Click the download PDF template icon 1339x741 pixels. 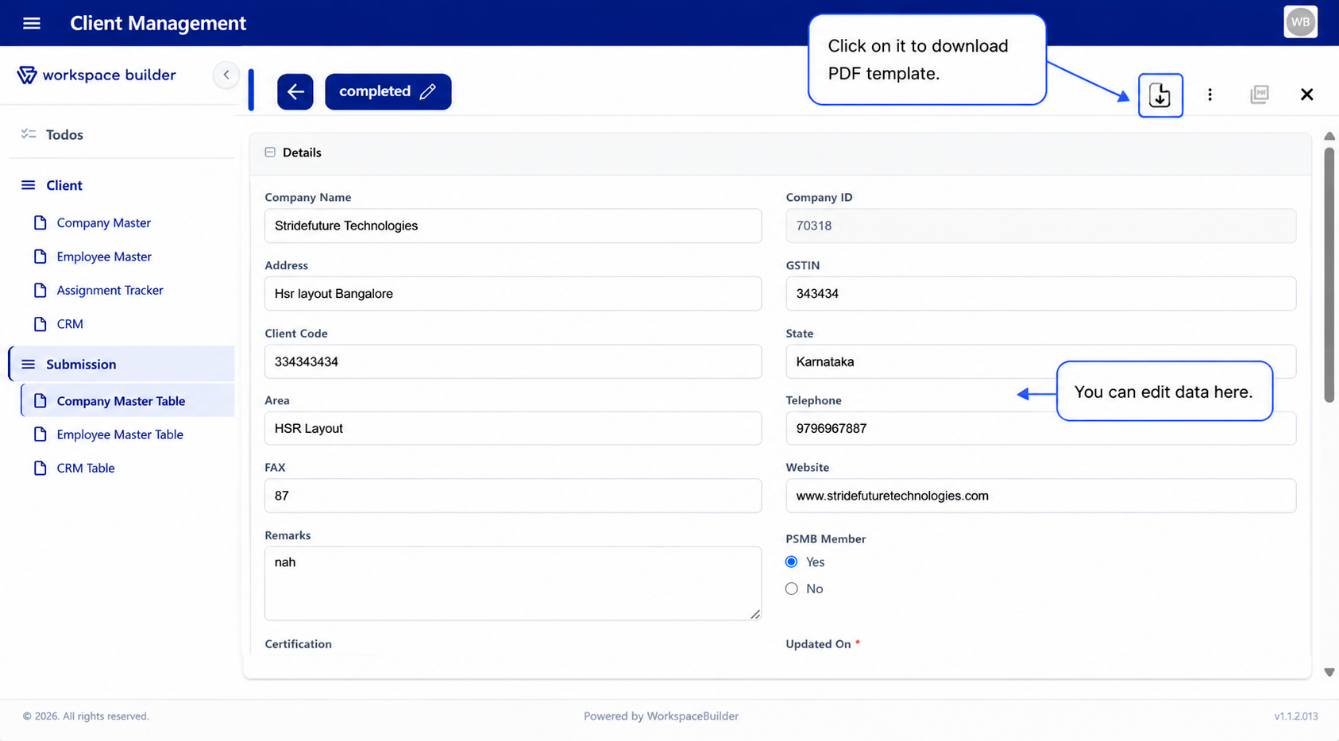[x=1160, y=95]
